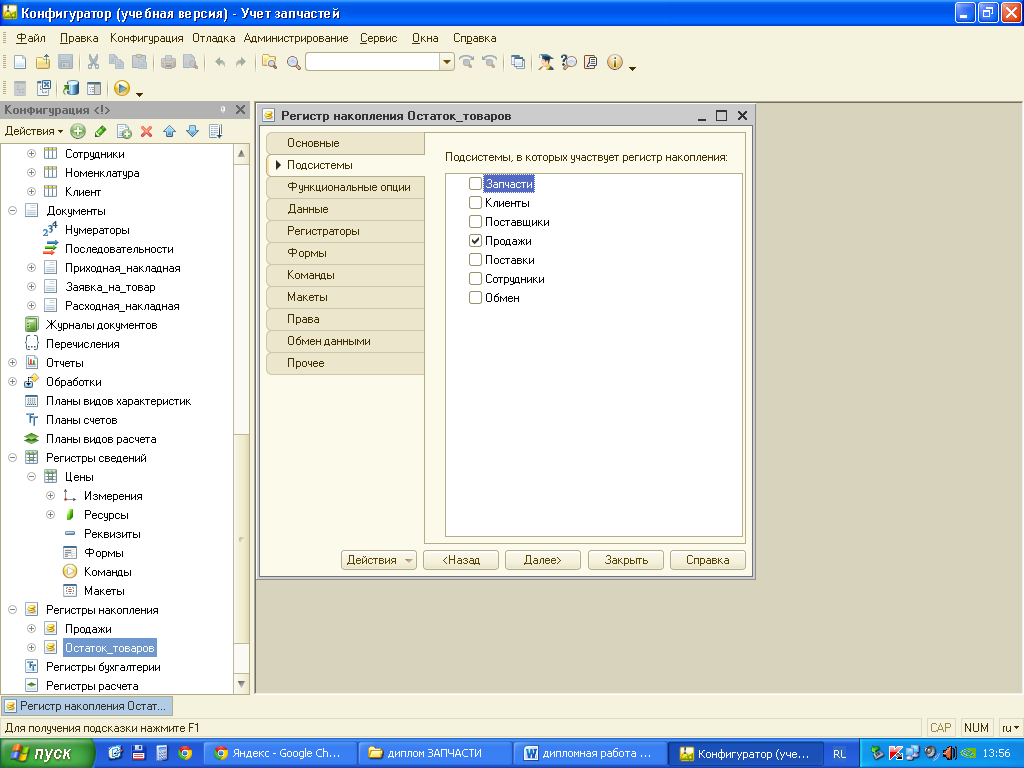Click the search input field in toolbar
Screen dimensions: 1024x768
(372, 62)
